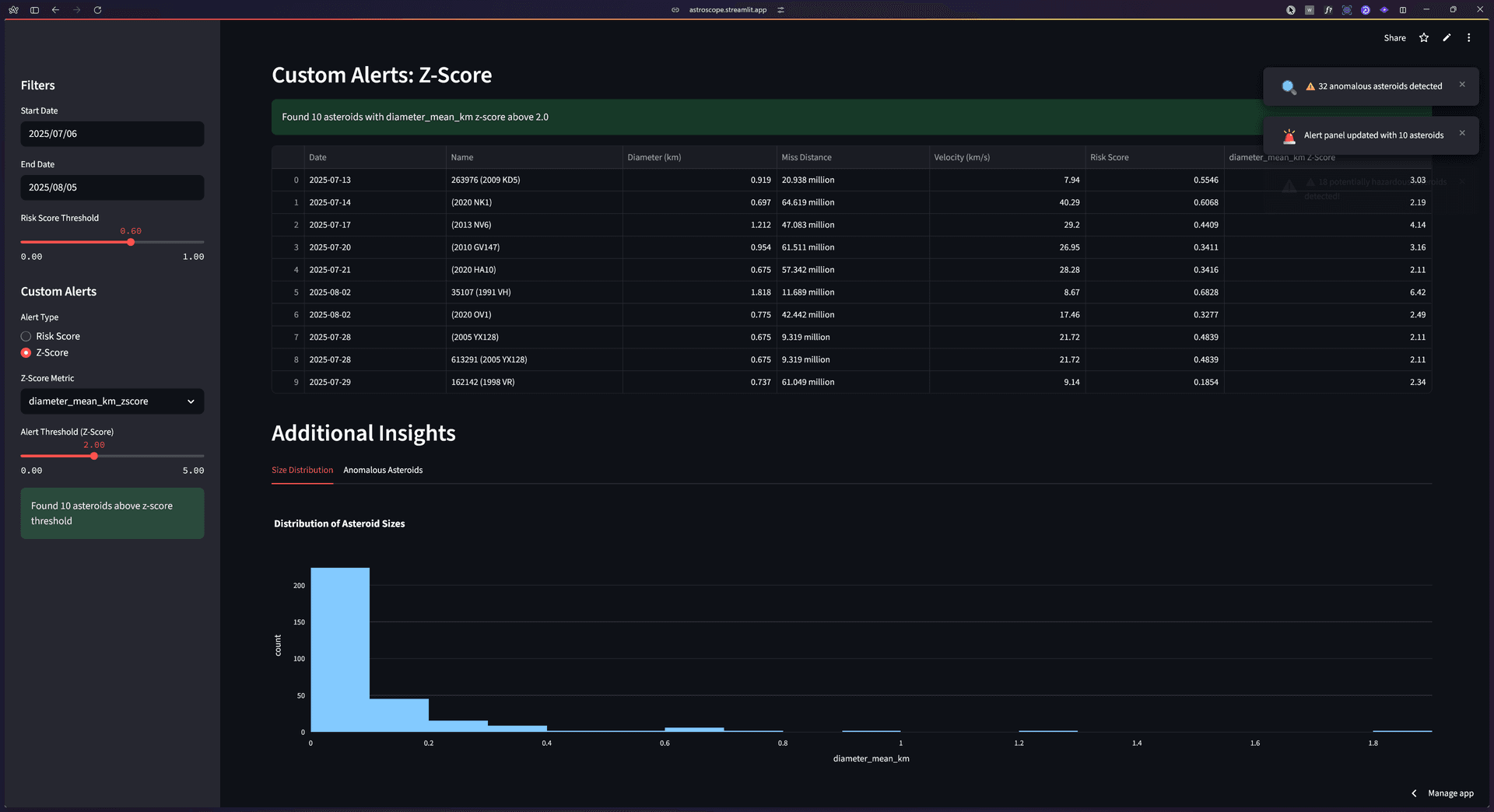Switch to the Anomalous Asteroids tab
This screenshot has width=1494, height=812.
coord(383,471)
